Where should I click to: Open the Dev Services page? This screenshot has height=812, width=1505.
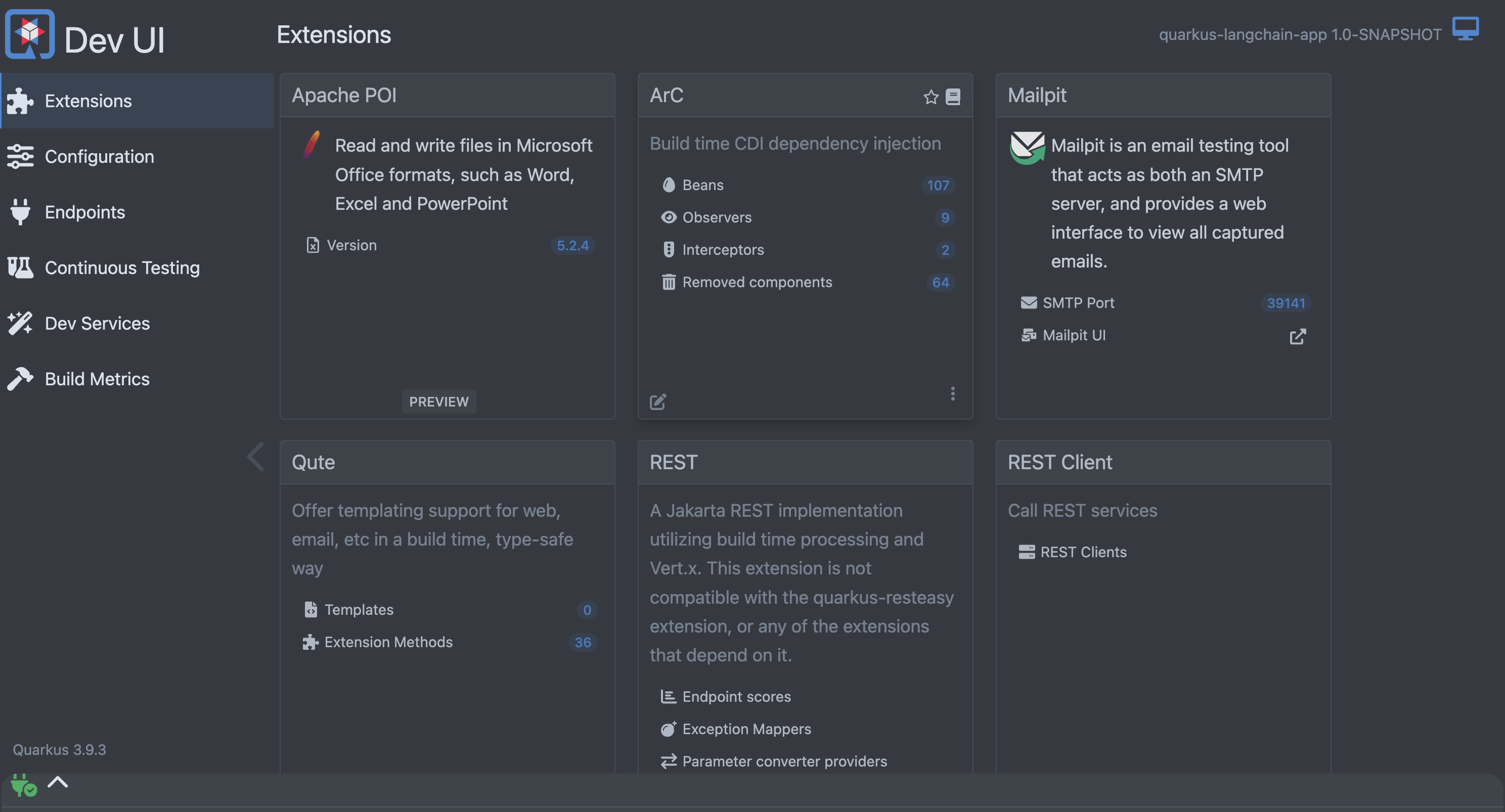[137, 323]
